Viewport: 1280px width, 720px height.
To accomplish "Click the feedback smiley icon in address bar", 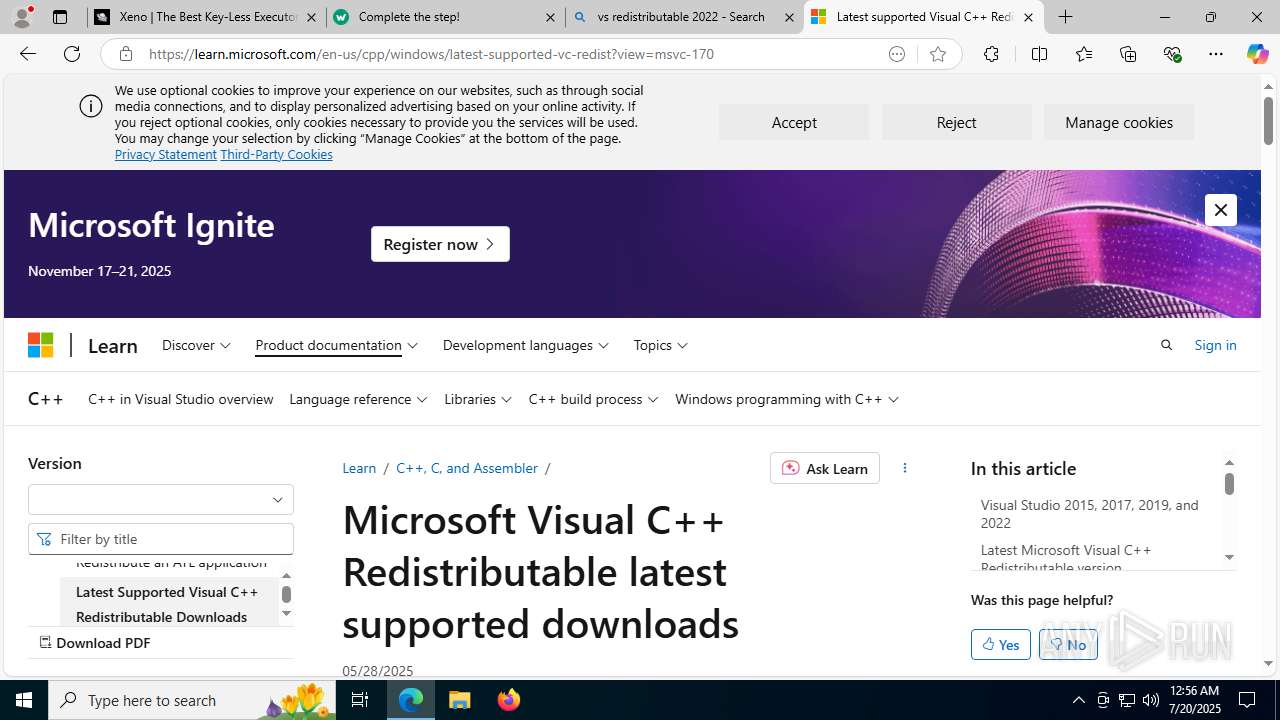I will coord(897,54).
